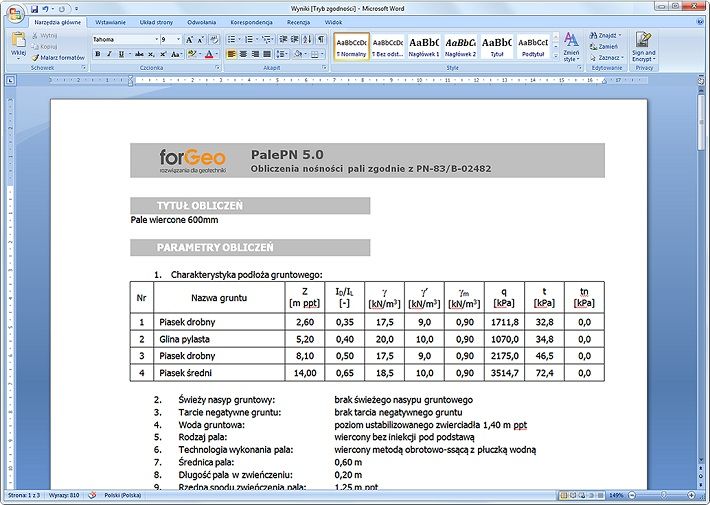The image size is (710, 505).
Task: Switch to the Wstawianie tab
Action: (x=110, y=22)
